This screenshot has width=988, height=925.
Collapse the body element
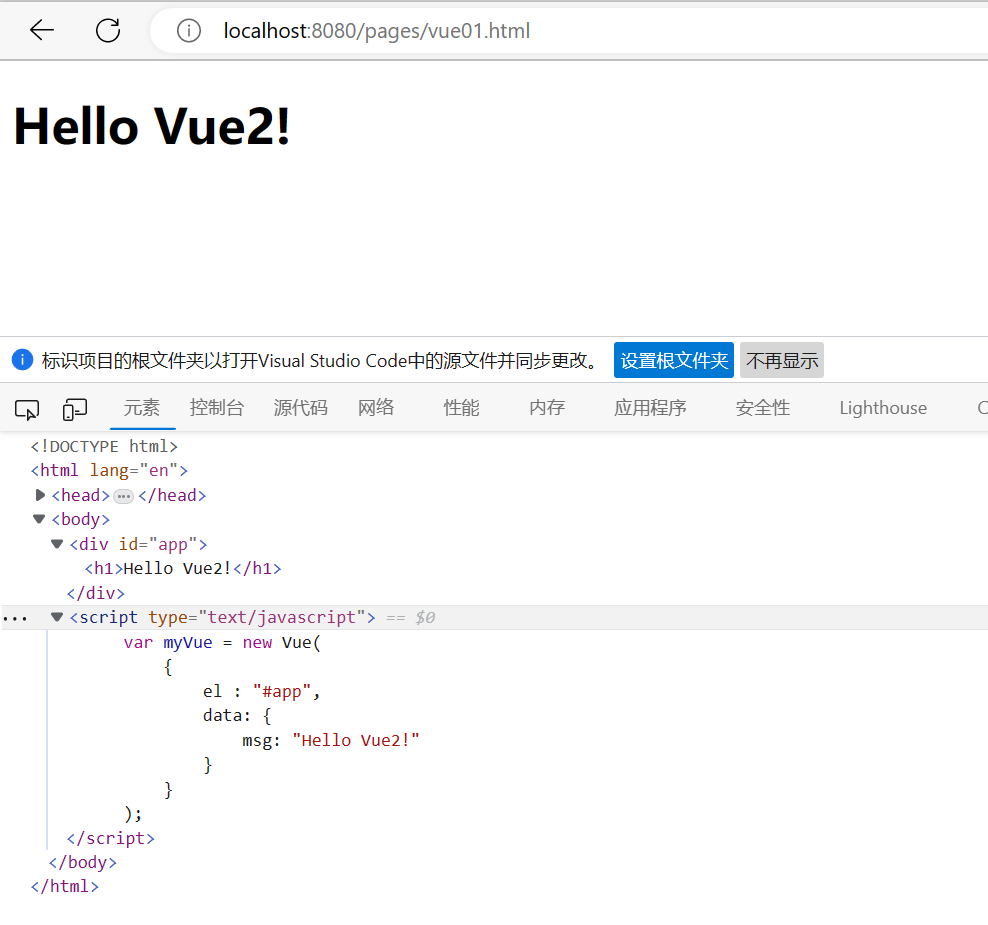[x=38, y=519]
